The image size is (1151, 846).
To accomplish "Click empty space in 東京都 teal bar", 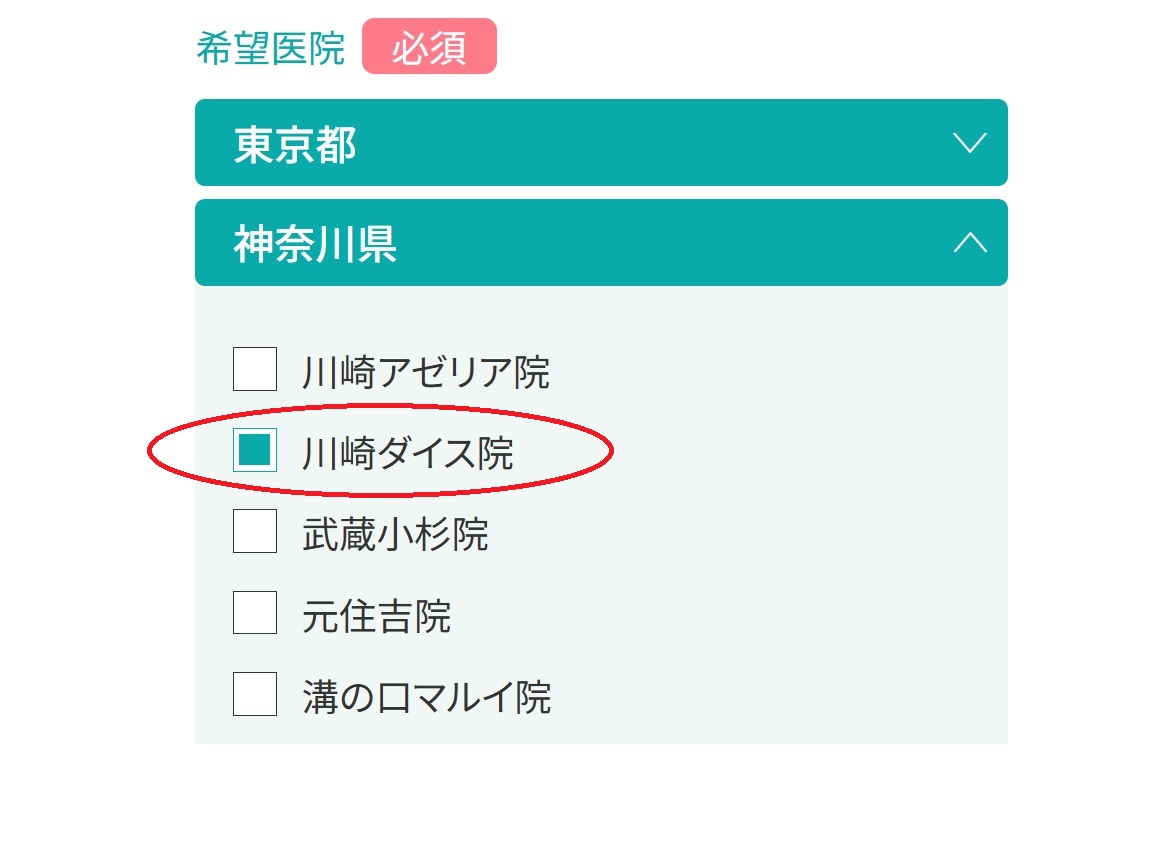I will [646, 142].
